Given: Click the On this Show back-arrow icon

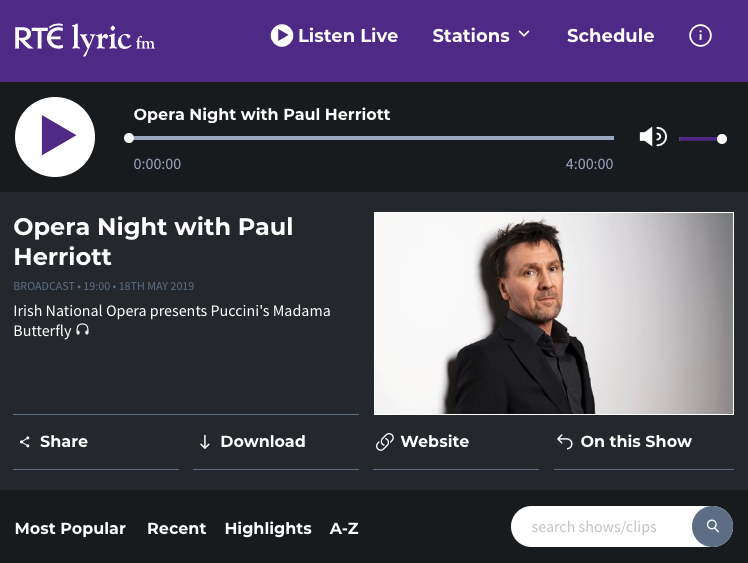Looking at the screenshot, I should [565, 442].
